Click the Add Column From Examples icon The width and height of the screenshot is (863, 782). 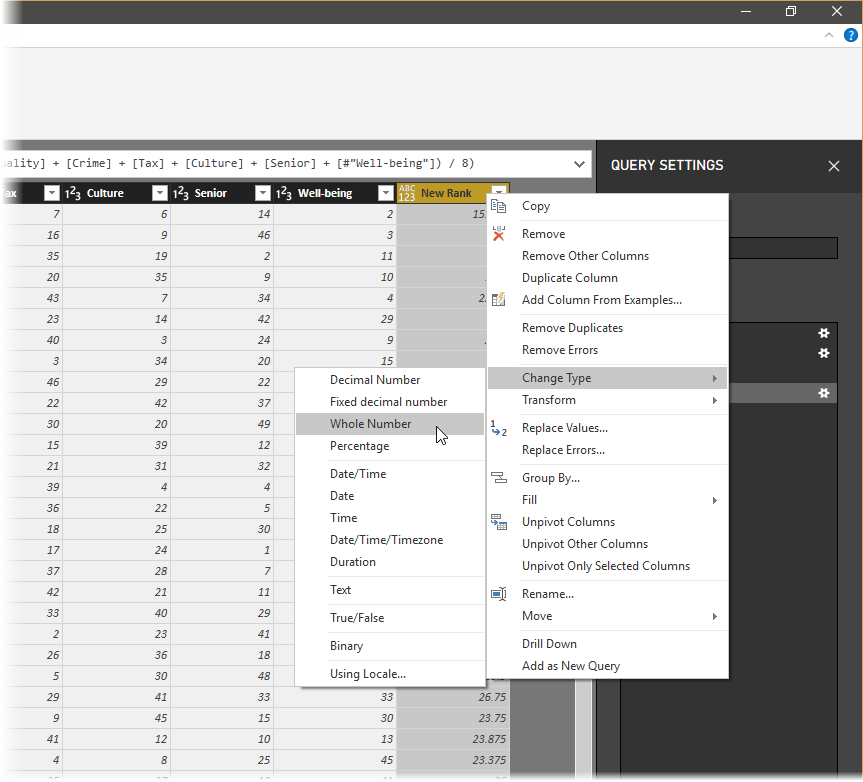[499, 300]
